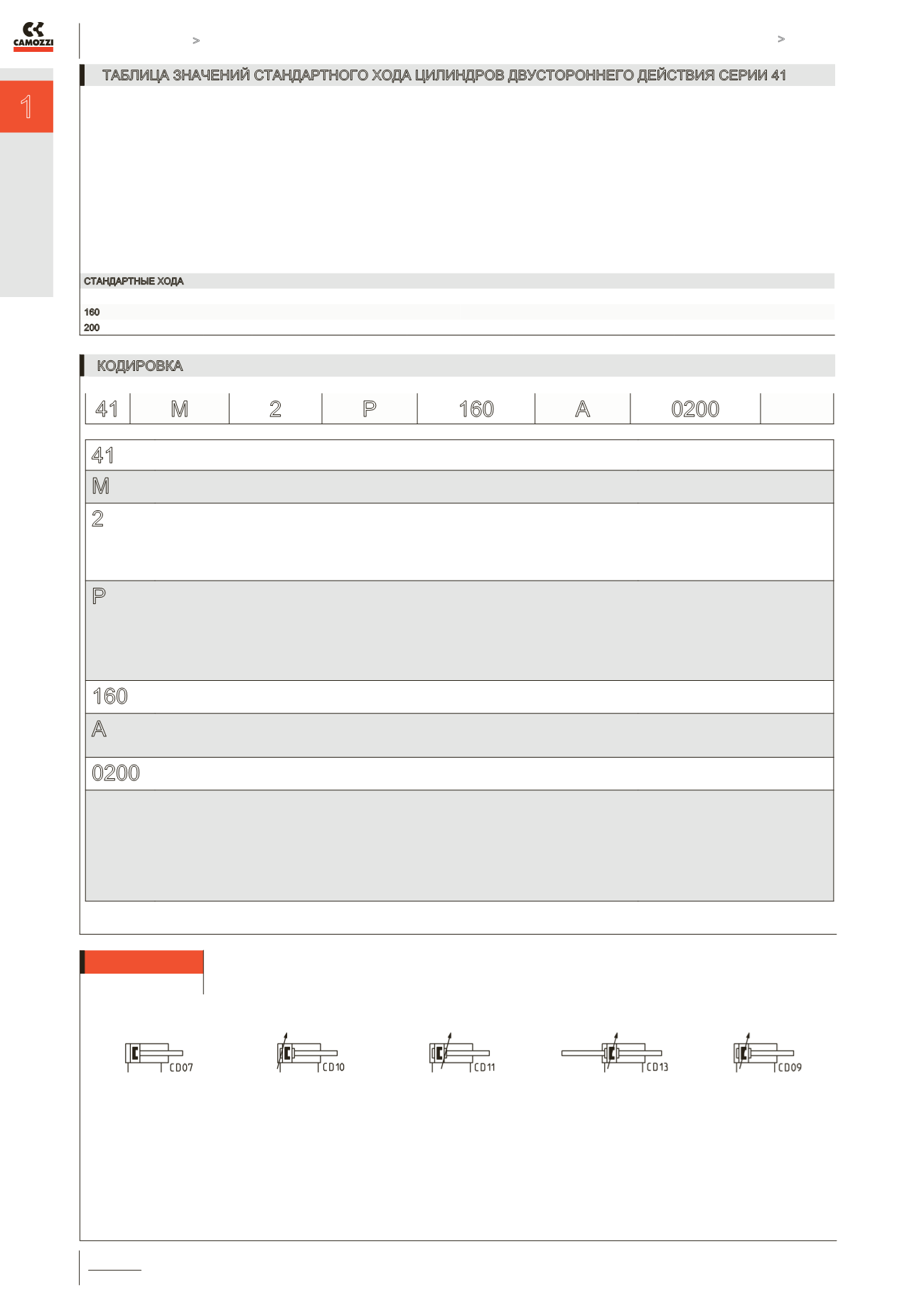Click the КОДИРОВКА section heading
This screenshot has width=924, height=1307.
tap(139, 366)
